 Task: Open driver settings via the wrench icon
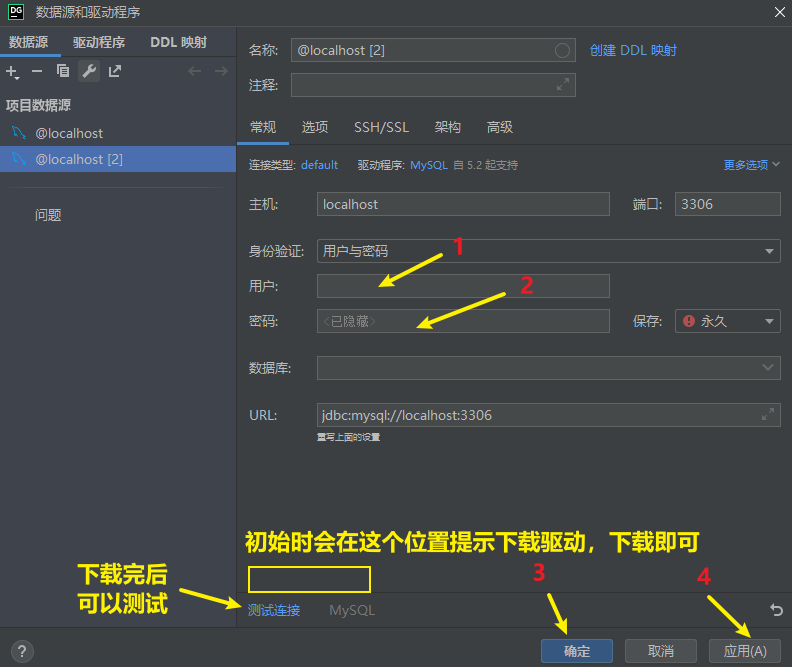click(89, 71)
